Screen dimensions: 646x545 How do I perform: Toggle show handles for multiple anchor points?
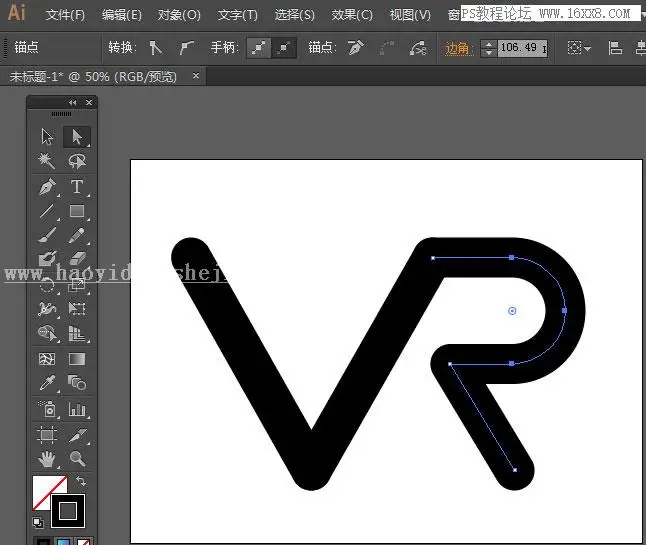[x=259, y=48]
